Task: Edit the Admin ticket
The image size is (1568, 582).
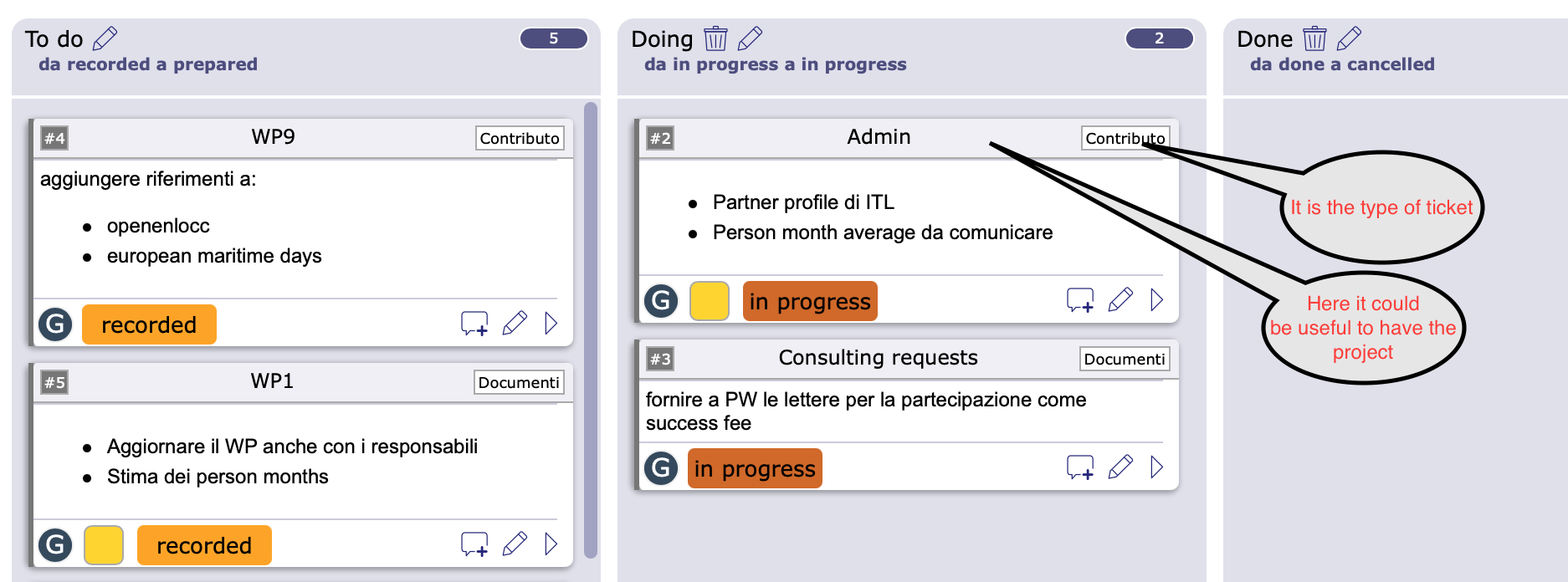Action: (x=1120, y=299)
